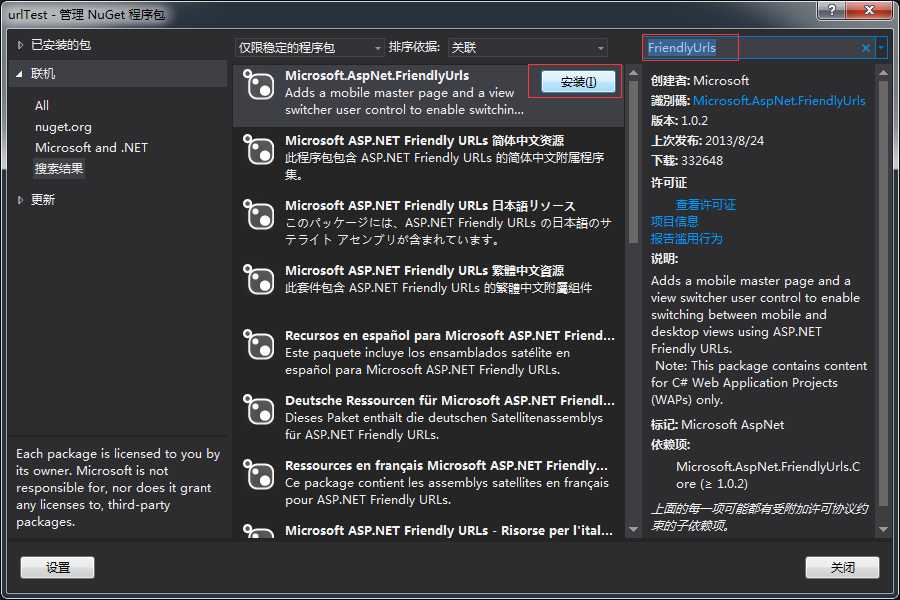Select the Microsoft.AspNet.FriendlyUrls package title

tap(377, 76)
